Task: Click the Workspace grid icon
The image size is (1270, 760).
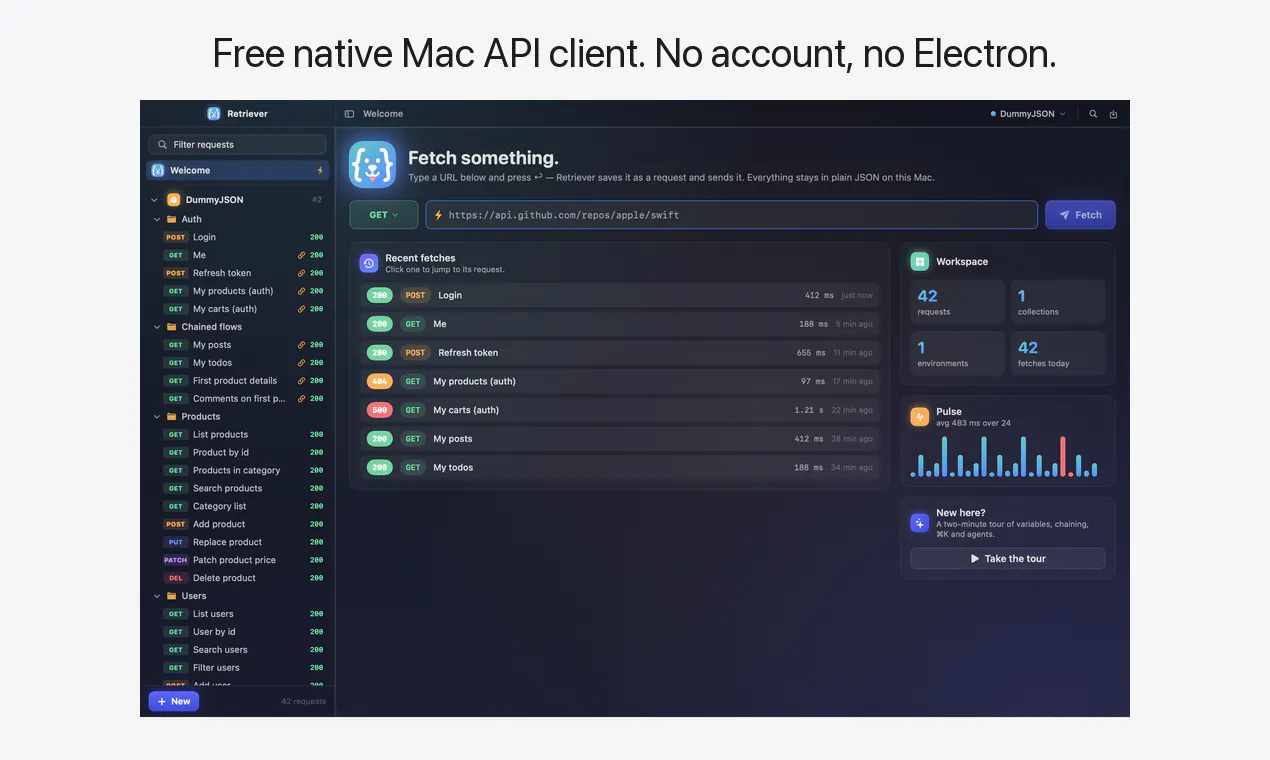Action: coord(919,261)
